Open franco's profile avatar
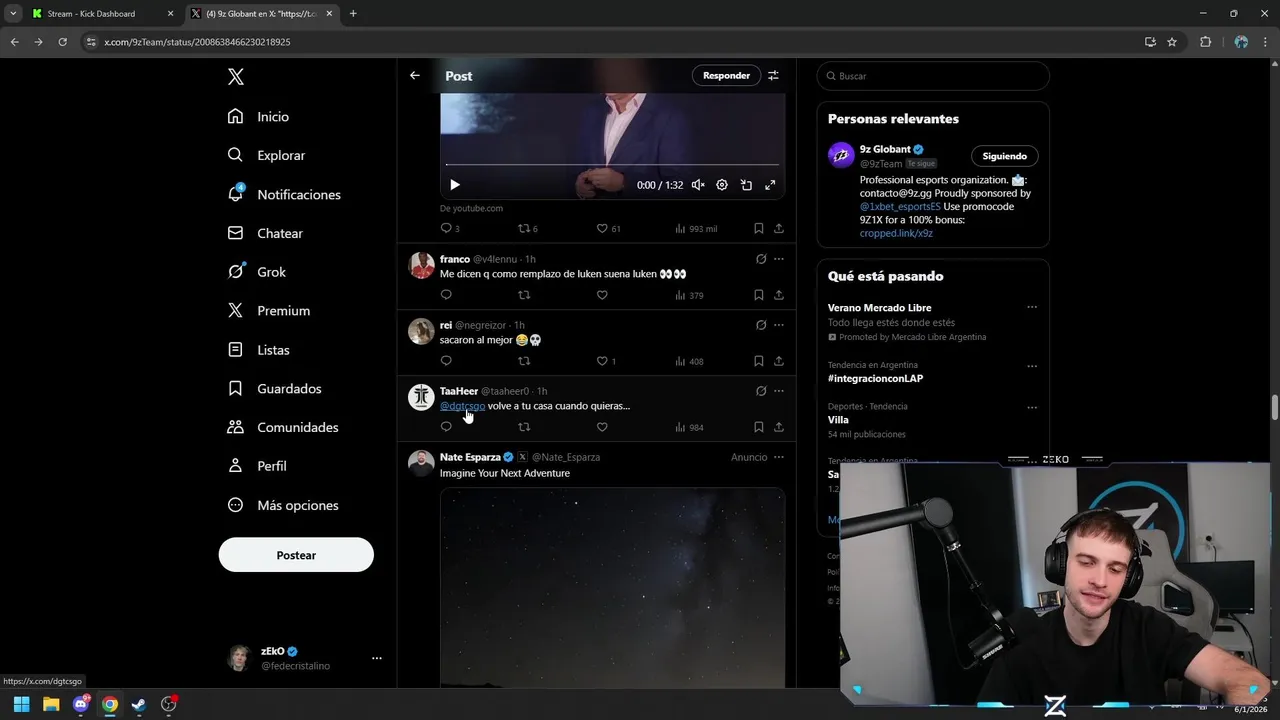Image resolution: width=1280 pixels, height=720 pixels. click(x=421, y=265)
